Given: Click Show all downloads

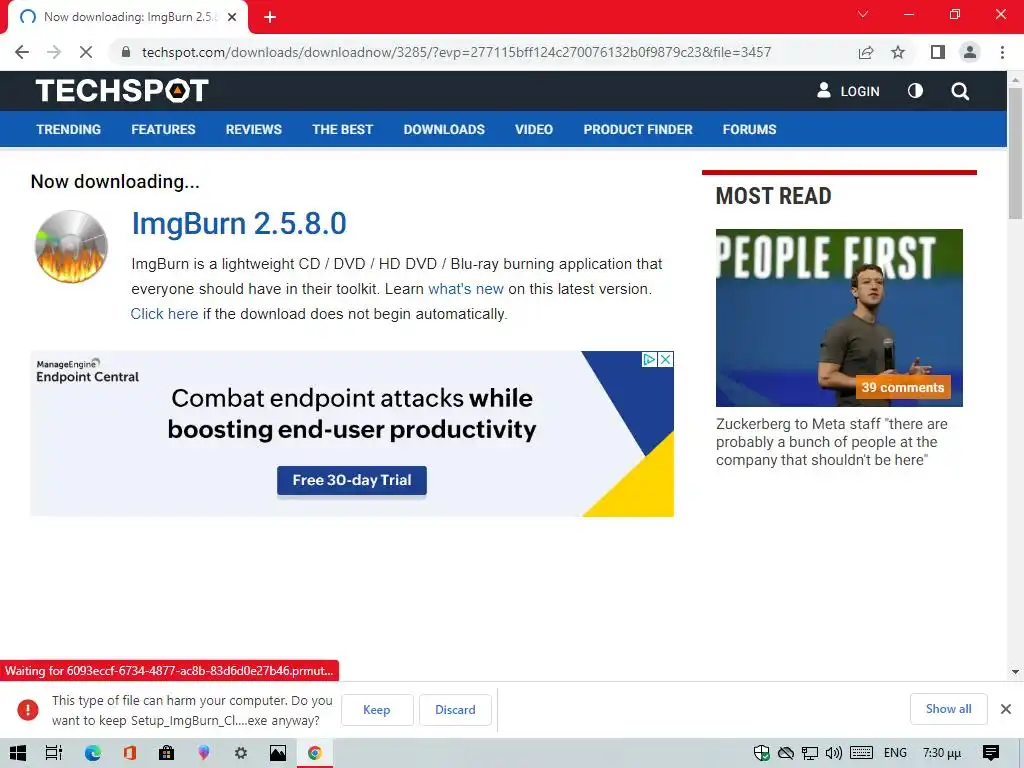Looking at the screenshot, I should 948,709.
